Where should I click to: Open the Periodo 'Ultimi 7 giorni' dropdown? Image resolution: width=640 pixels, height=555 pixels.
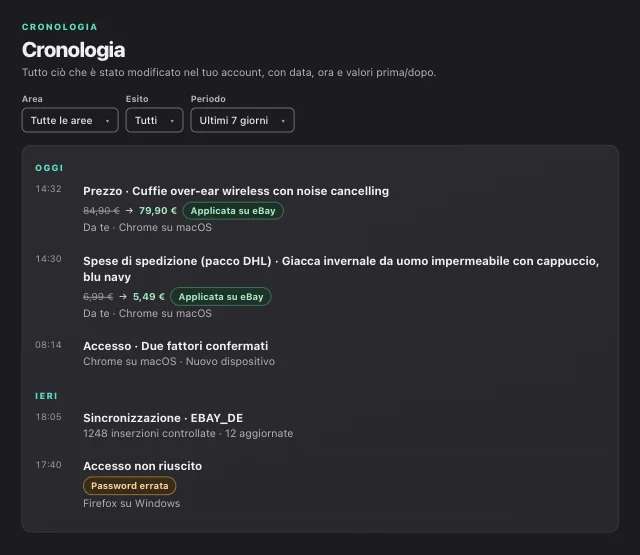coord(242,120)
